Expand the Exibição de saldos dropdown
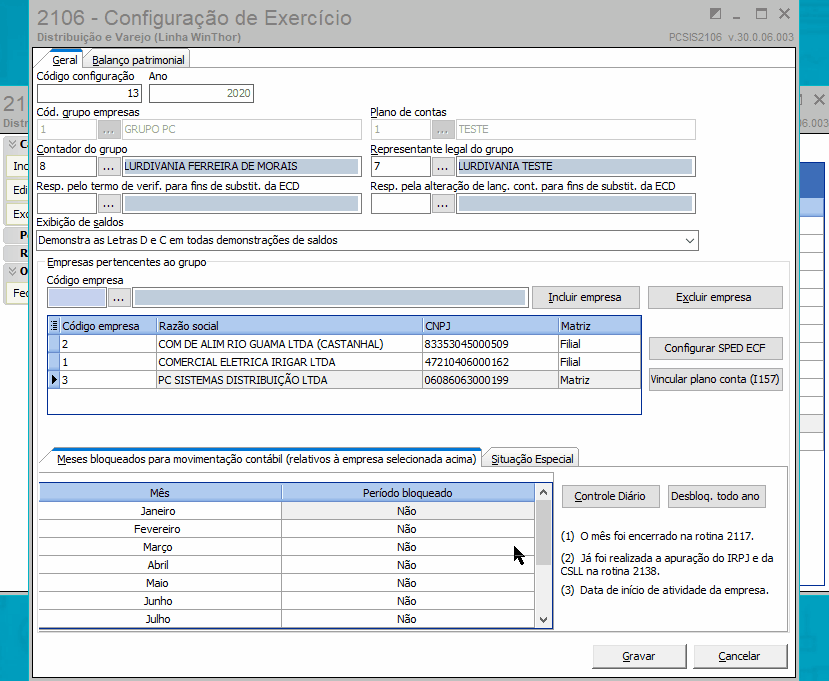Viewport: 829px width, 681px height. tap(689, 241)
